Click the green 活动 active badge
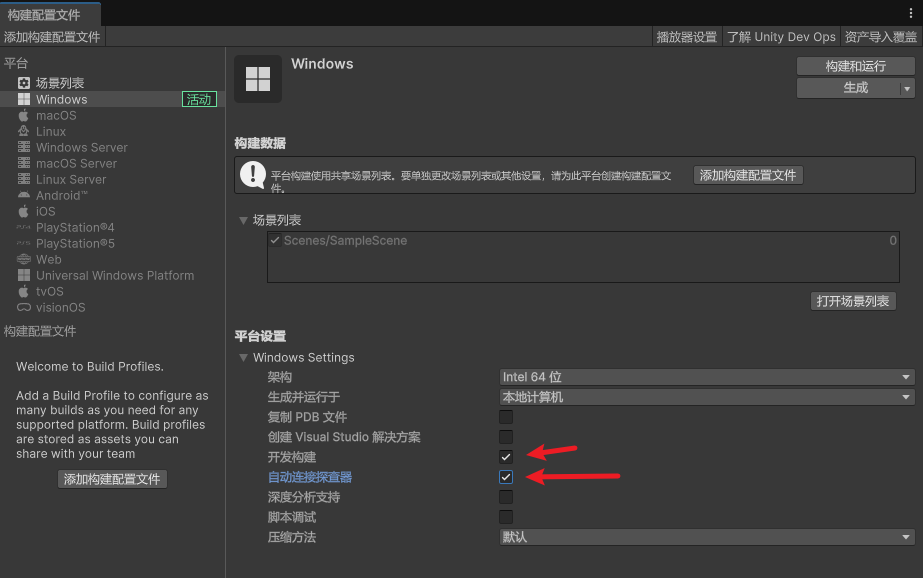923x578 pixels. pos(199,99)
